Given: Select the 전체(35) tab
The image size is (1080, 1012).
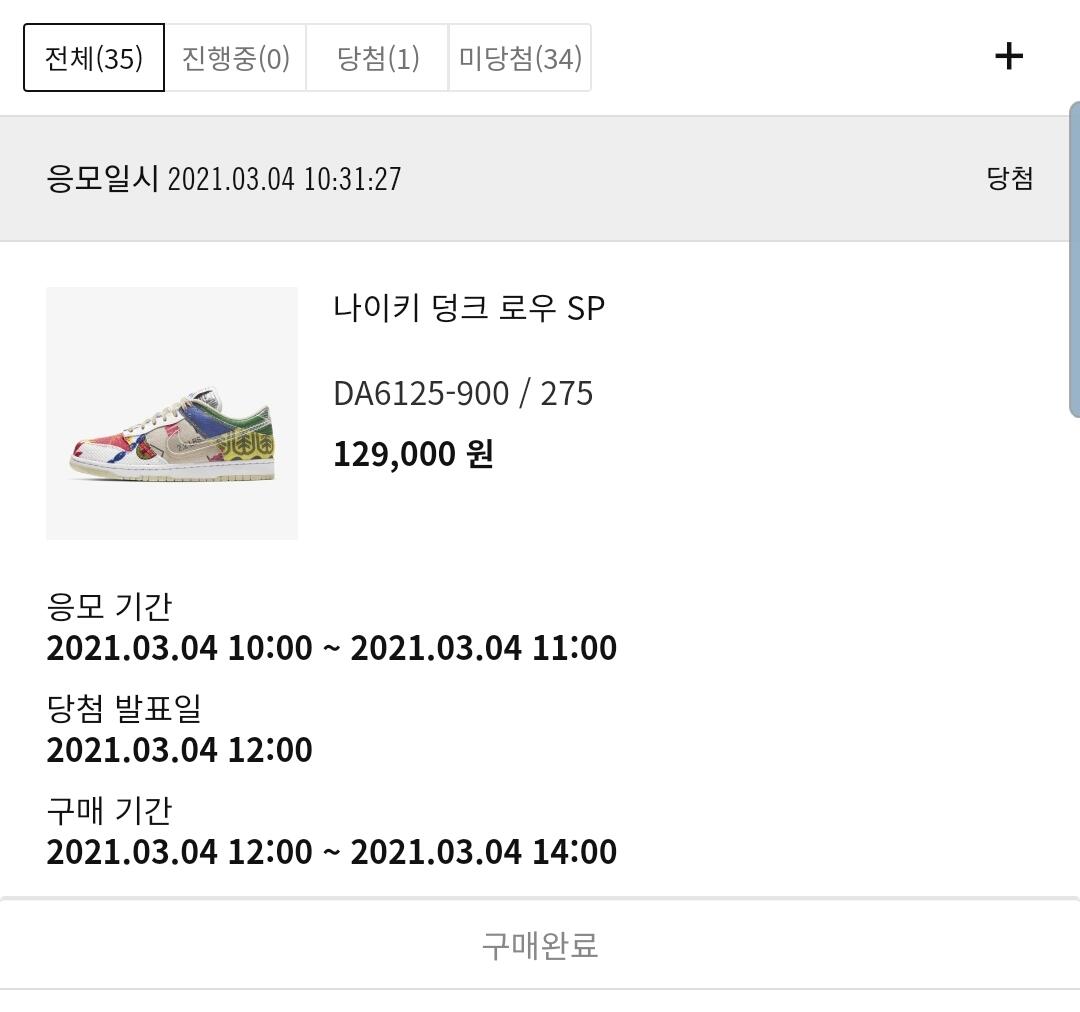Looking at the screenshot, I should tap(94, 58).
